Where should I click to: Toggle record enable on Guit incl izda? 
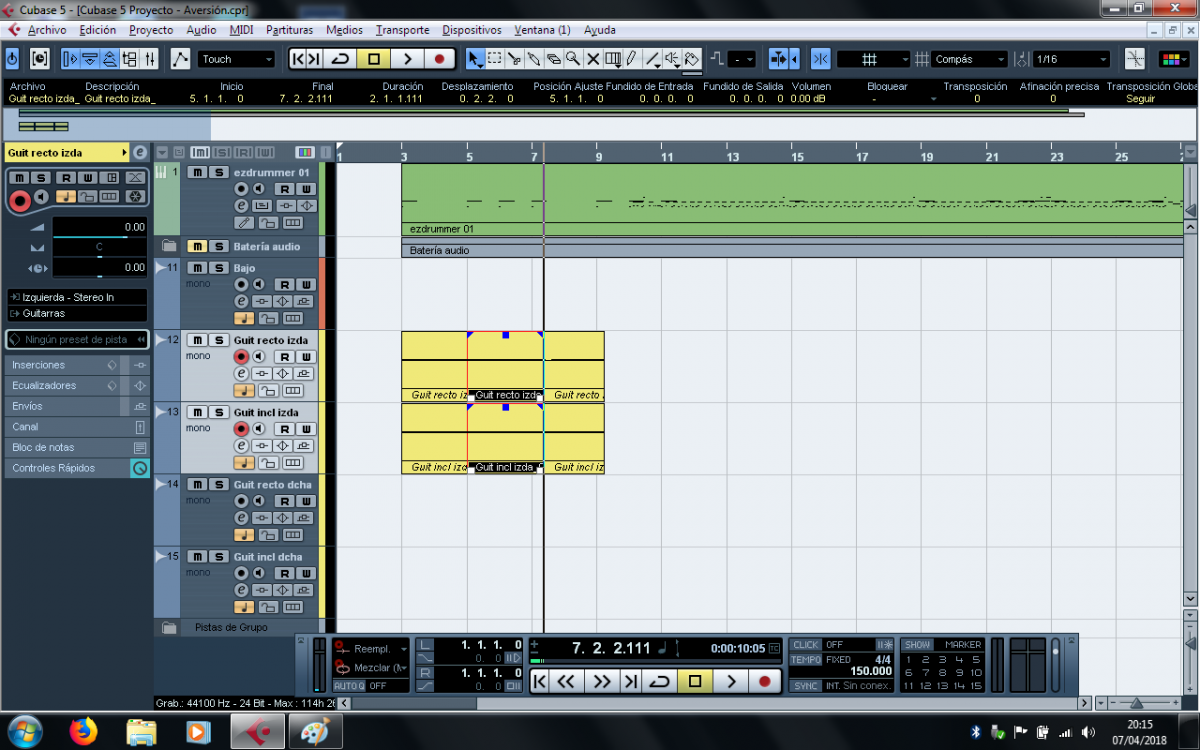(x=241, y=429)
